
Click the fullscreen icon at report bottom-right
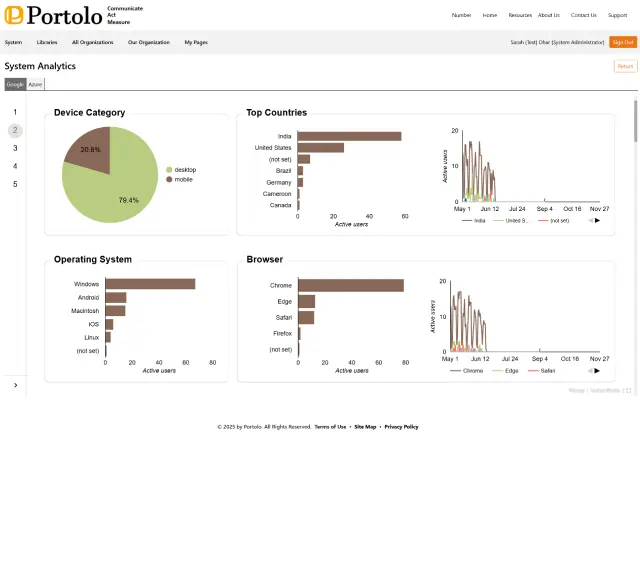(x=628, y=391)
